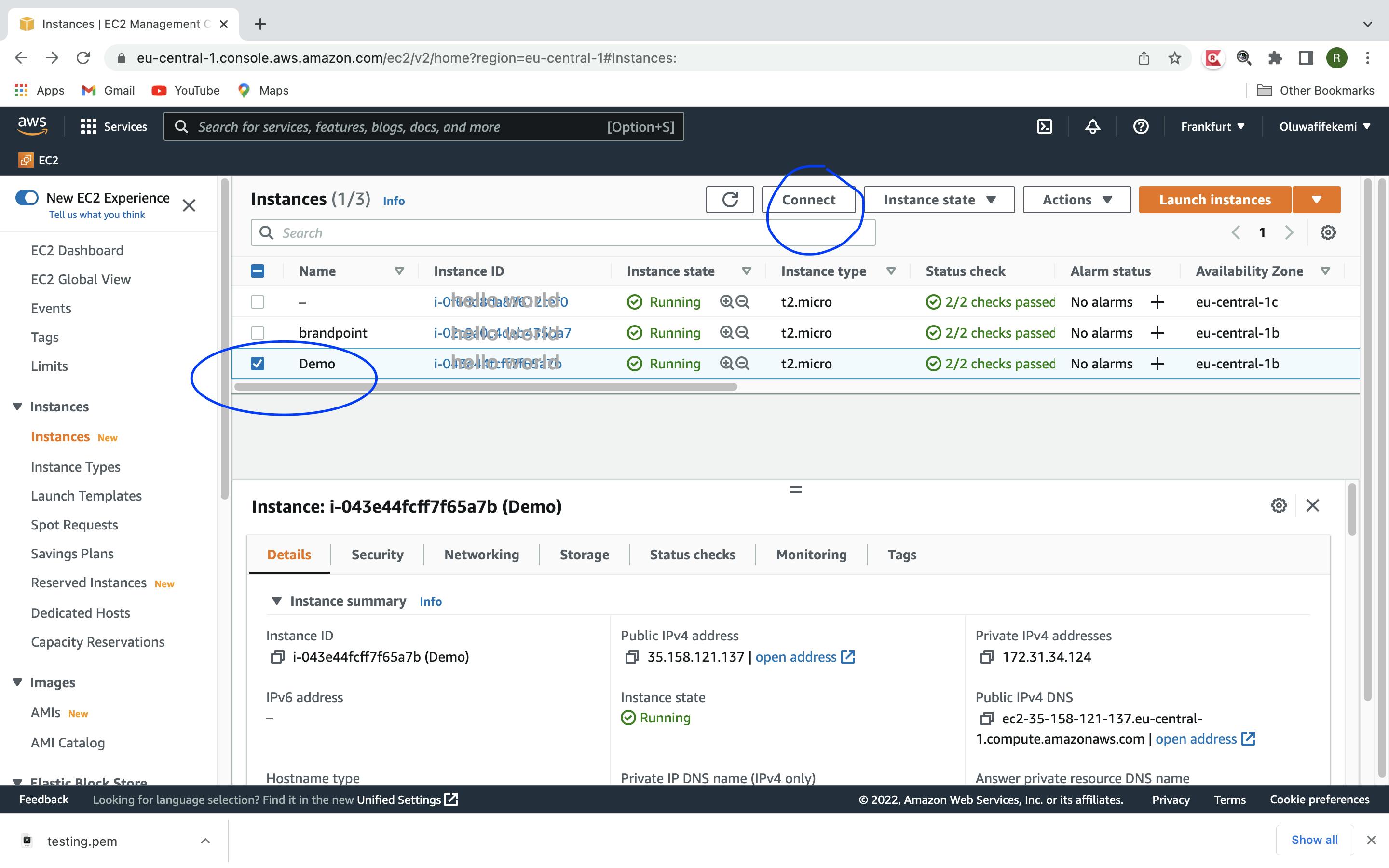Open the Oluwafifekemi account menu

click(1324, 126)
